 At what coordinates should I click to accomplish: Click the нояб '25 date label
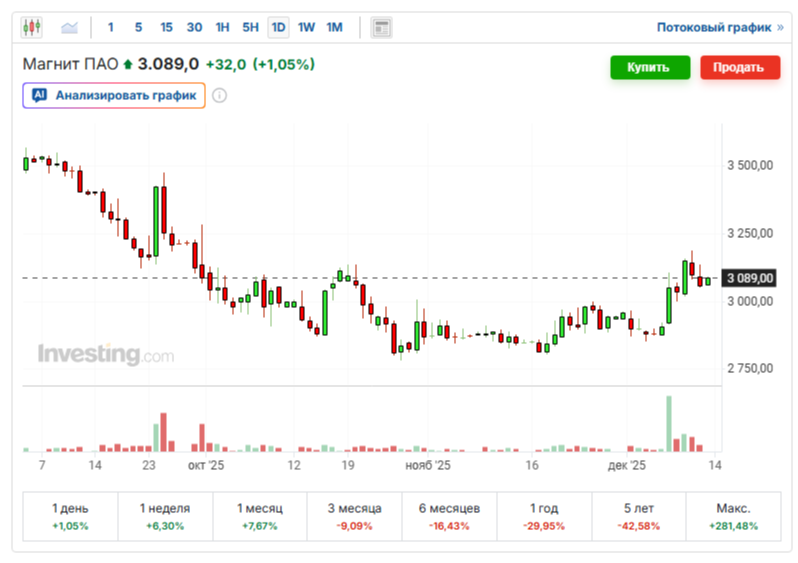point(428,465)
